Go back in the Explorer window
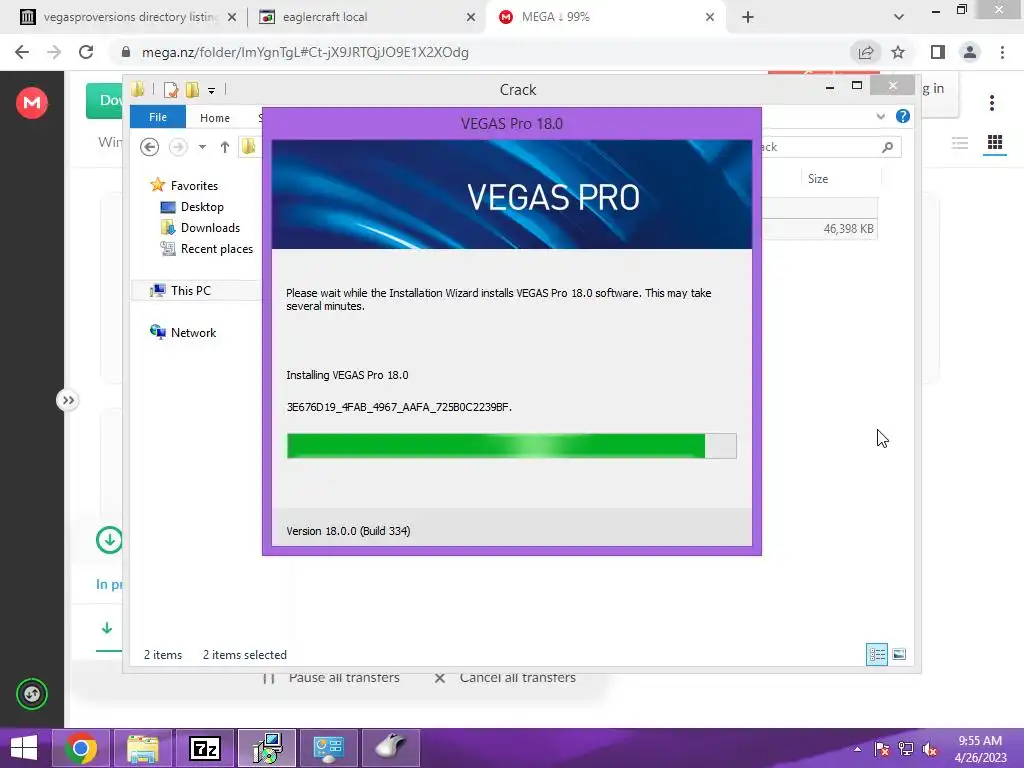This screenshot has height=768, width=1024. [x=150, y=147]
